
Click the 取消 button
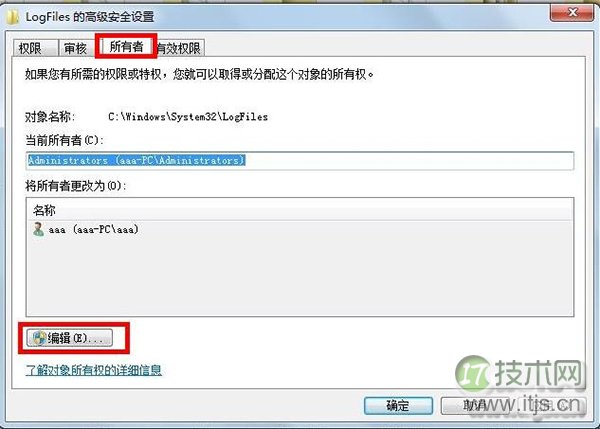[513, 405]
